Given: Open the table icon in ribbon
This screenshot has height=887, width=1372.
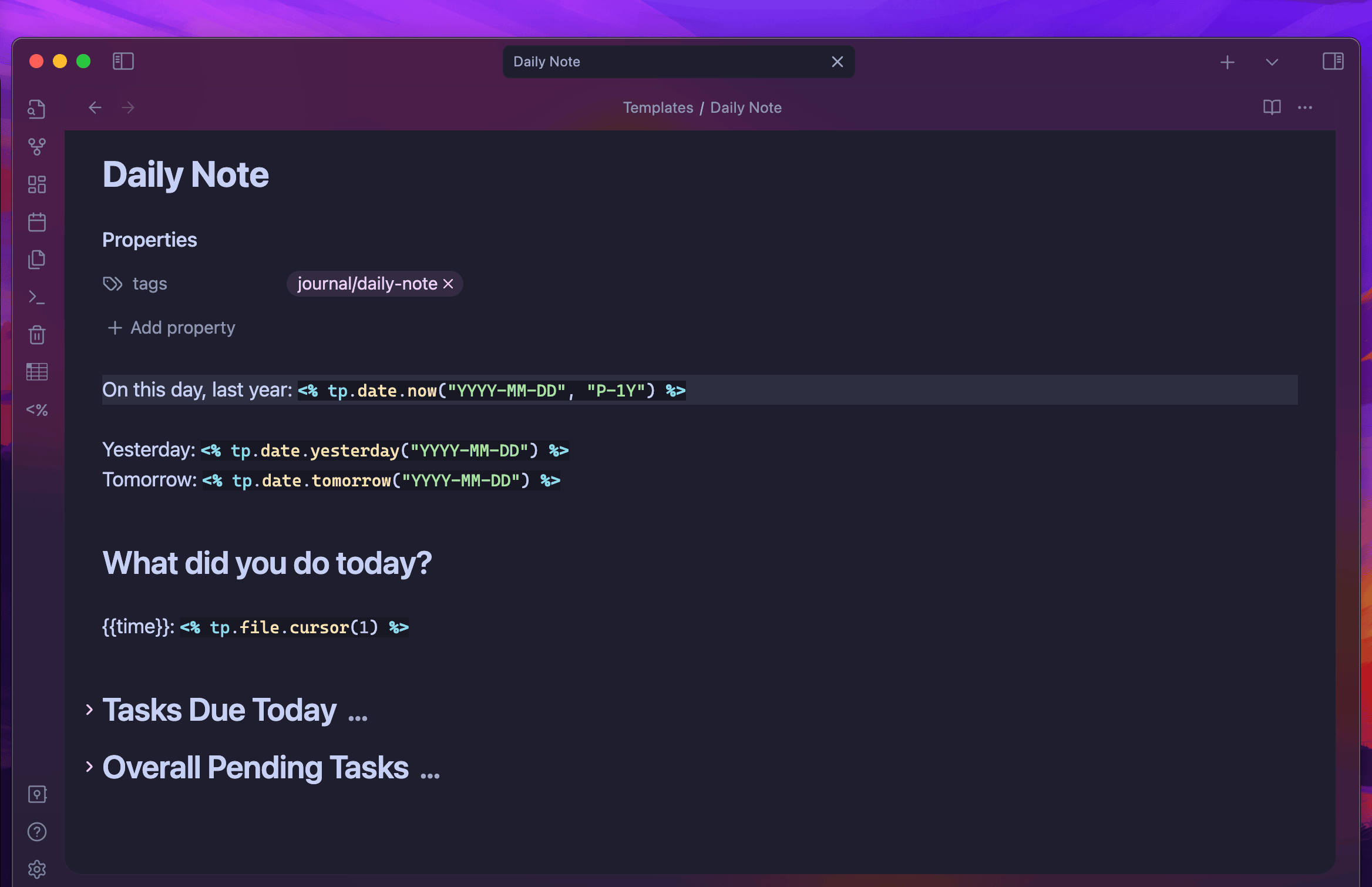Looking at the screenshot, I should click(37, 372).
